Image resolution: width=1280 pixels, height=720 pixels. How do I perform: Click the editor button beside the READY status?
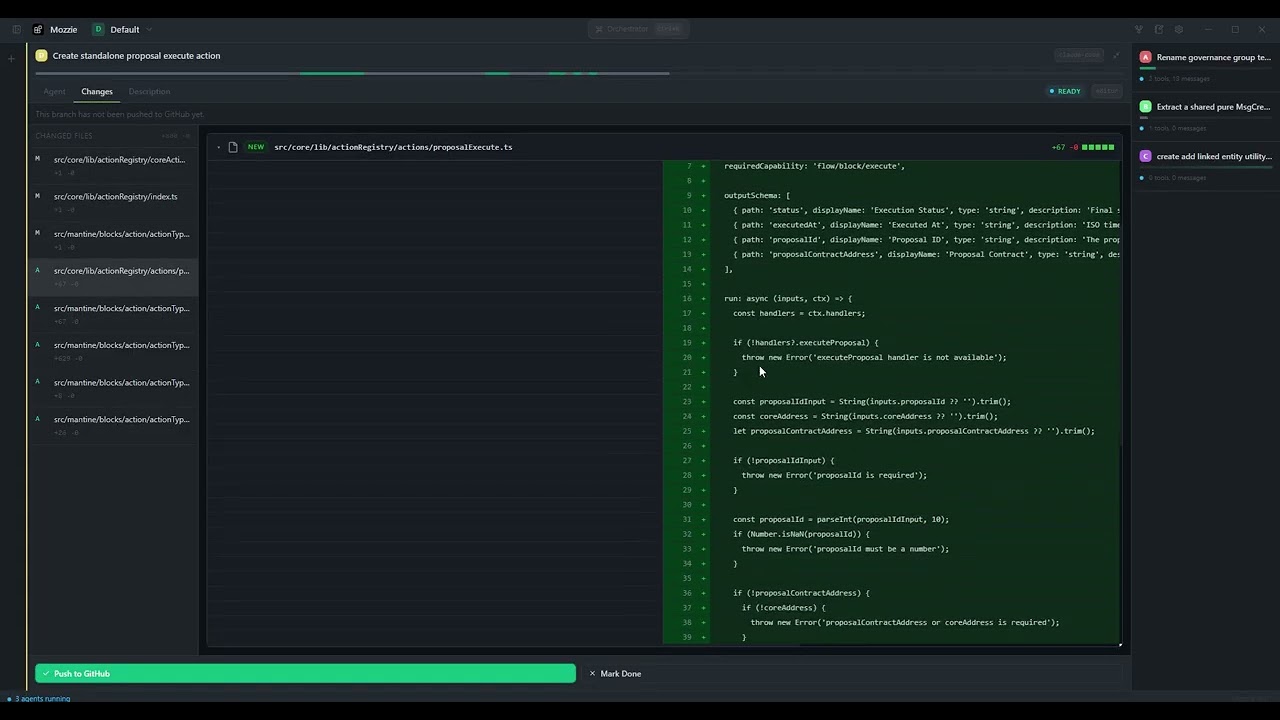1106,91
